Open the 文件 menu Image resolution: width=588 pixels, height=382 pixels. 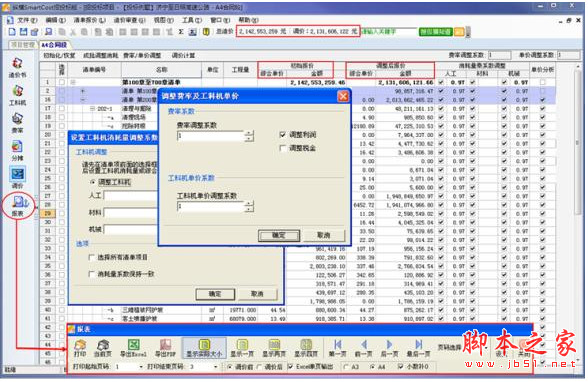click(x=27, y=20)
